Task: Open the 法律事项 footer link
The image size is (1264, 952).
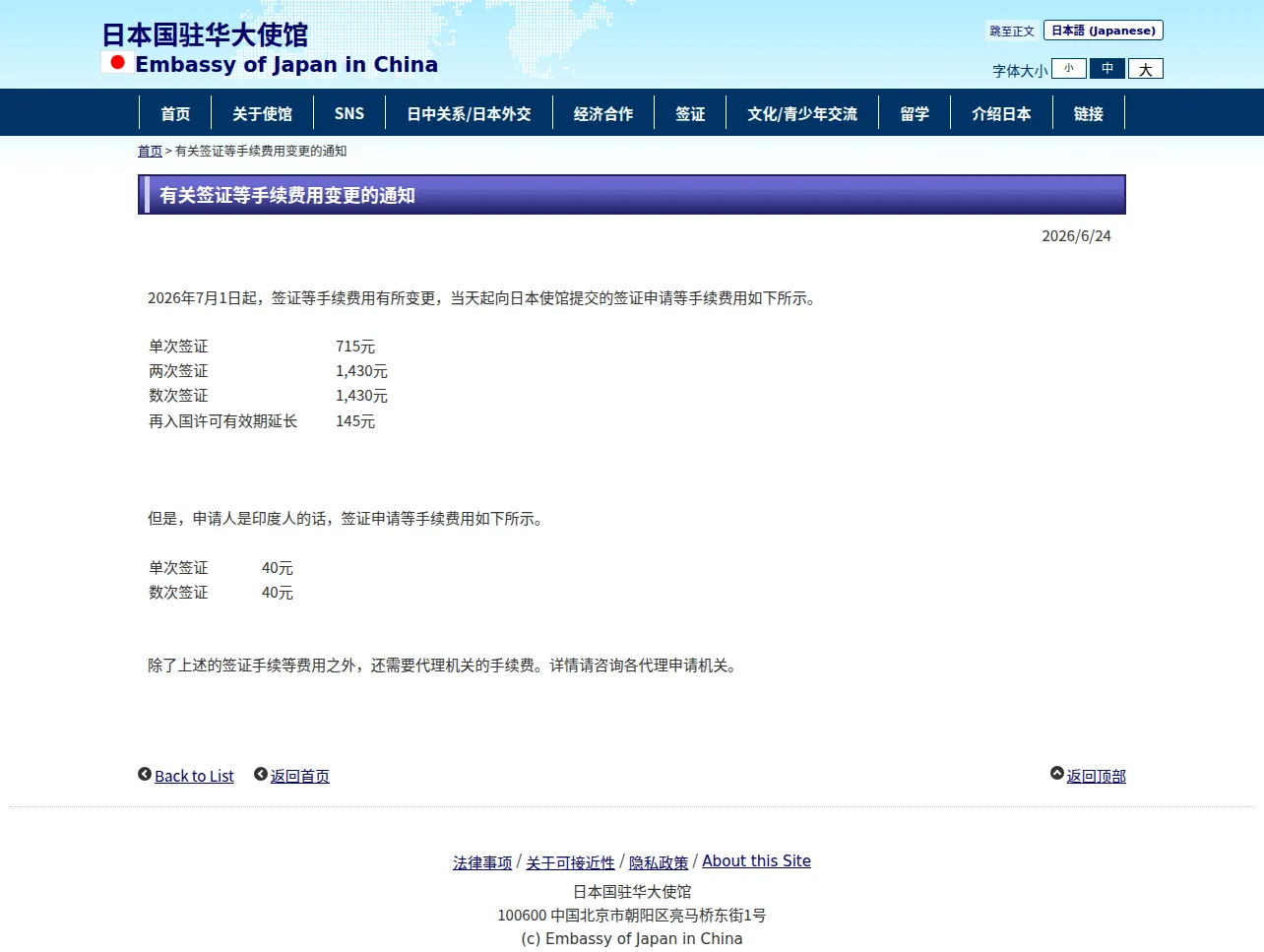Action: tap(482, 862)
